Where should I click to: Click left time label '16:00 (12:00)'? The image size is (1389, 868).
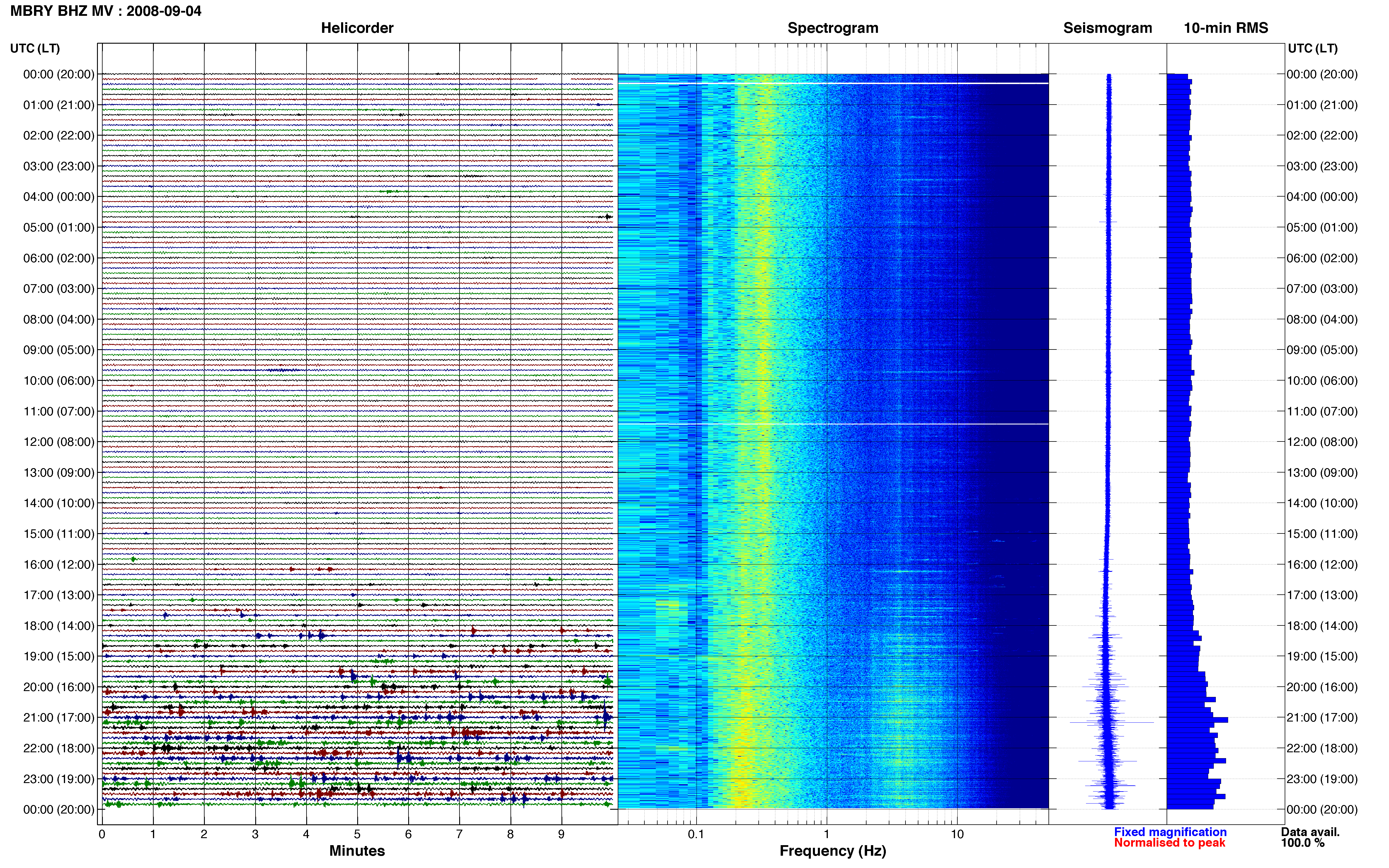coord(59,564)
